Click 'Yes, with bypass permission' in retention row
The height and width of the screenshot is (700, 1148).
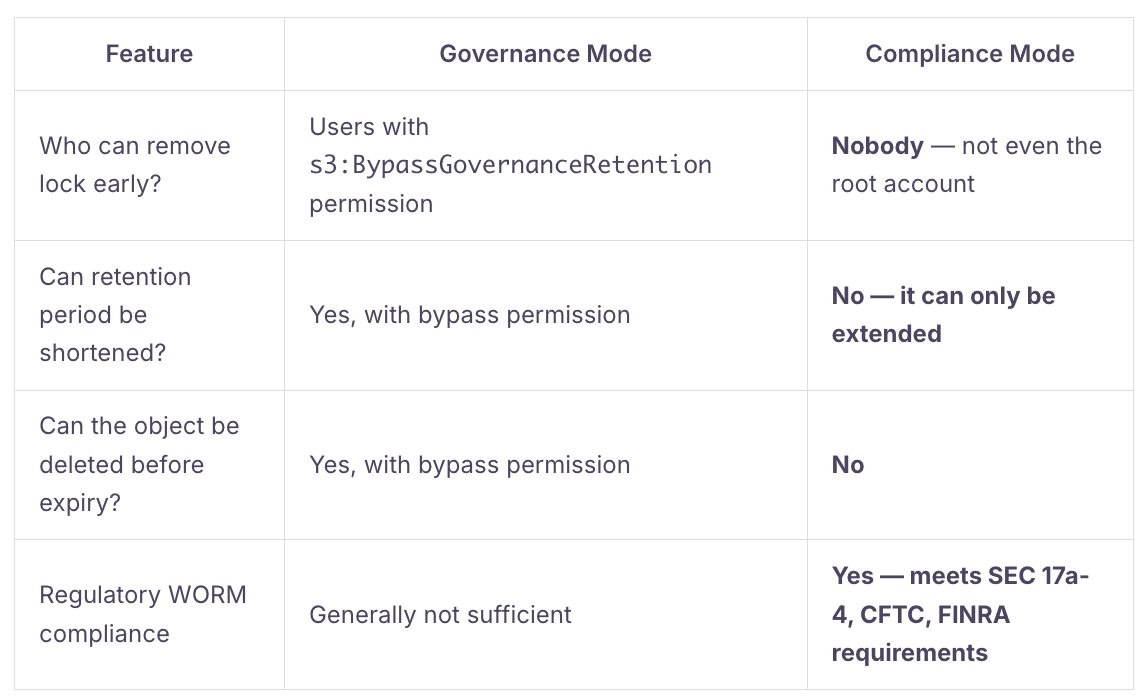[x=469, y=315]
